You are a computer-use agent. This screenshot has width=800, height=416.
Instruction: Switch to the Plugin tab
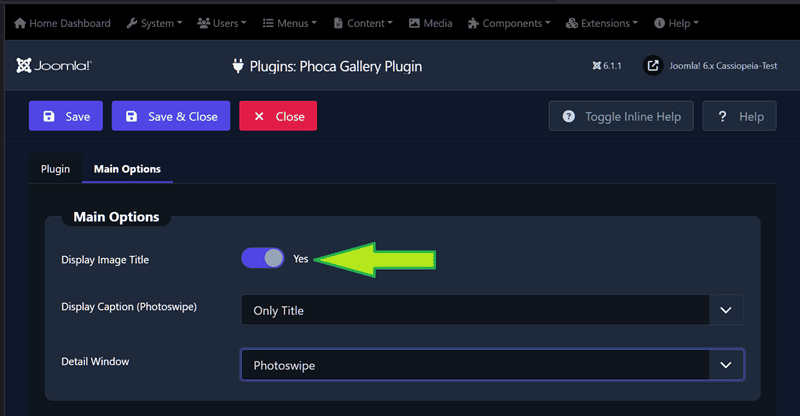55,169
